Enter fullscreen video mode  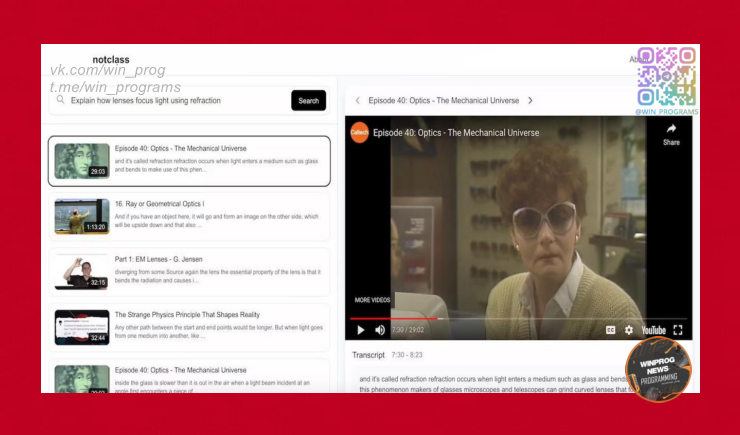(x=678, y=330)
